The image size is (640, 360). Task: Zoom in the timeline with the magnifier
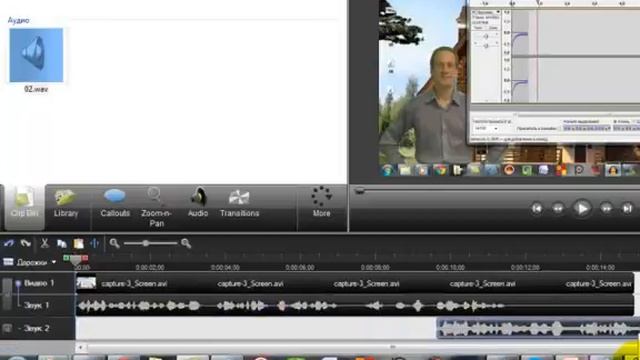(x=186, y=244)
